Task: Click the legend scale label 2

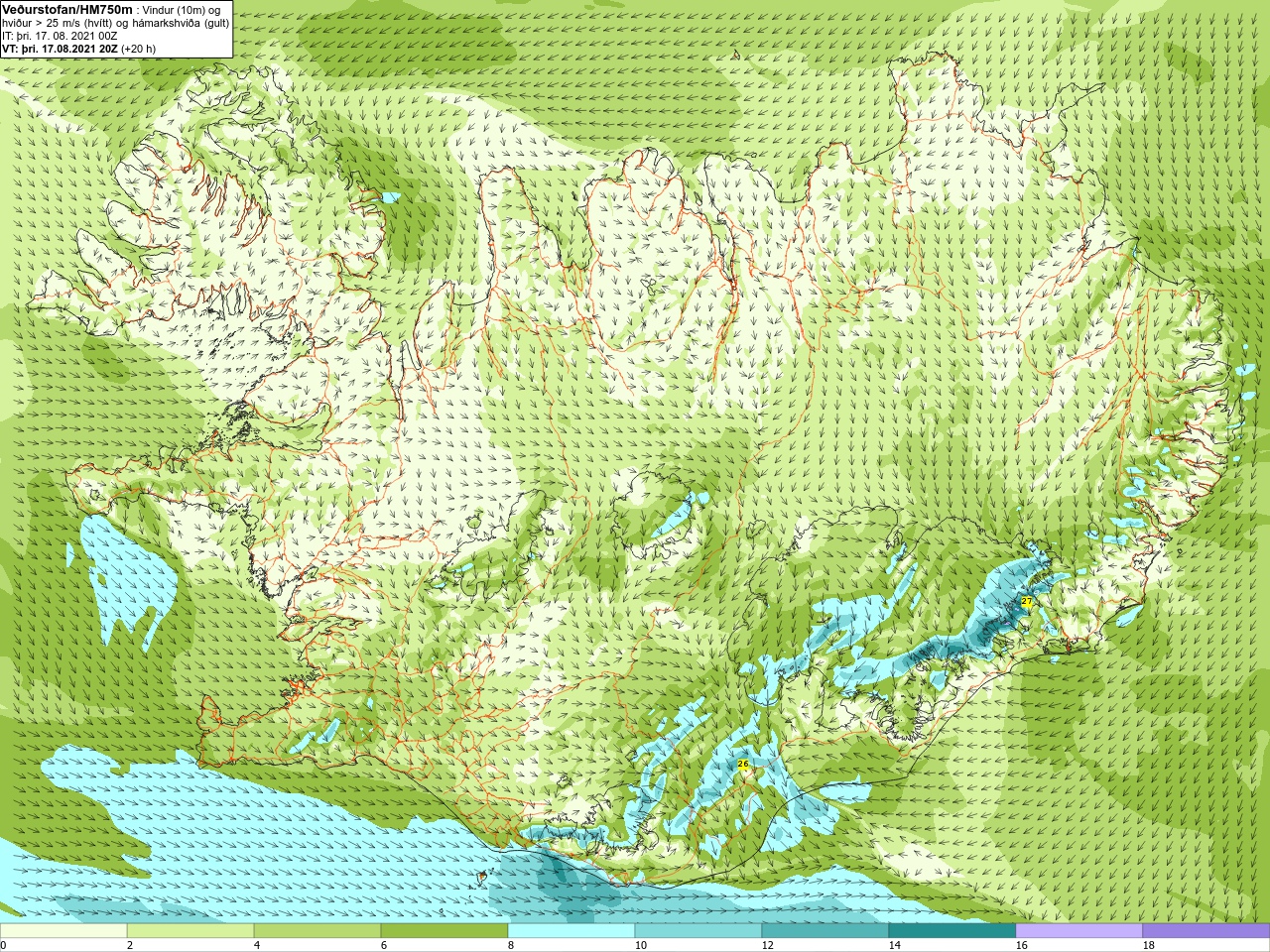Action: coord(130,945)
